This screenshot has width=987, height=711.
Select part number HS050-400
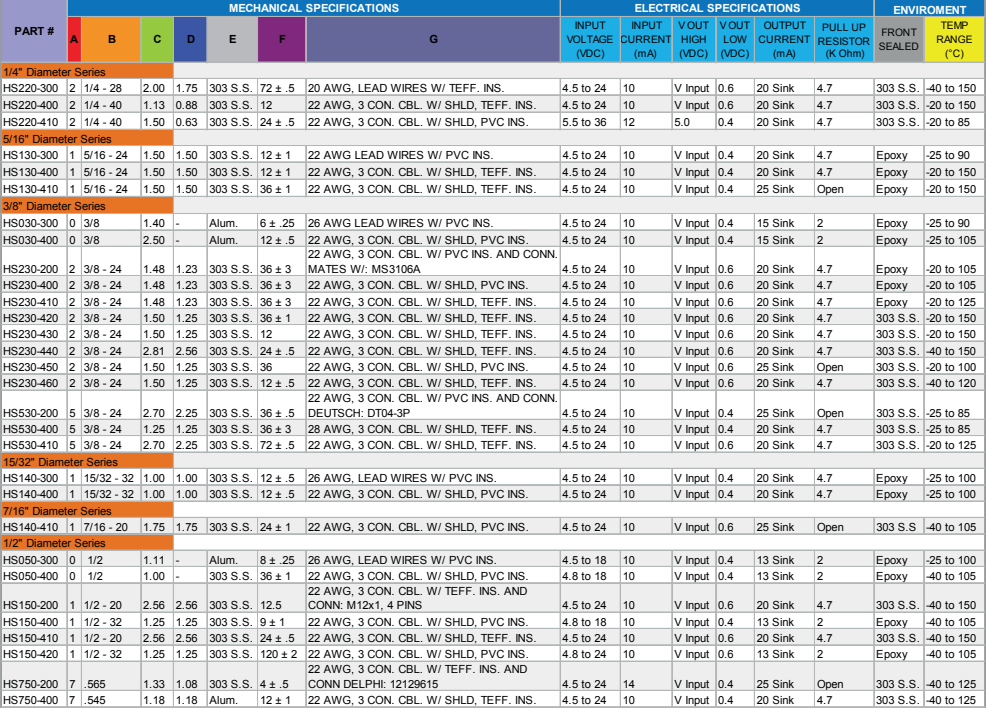point(31,576)
